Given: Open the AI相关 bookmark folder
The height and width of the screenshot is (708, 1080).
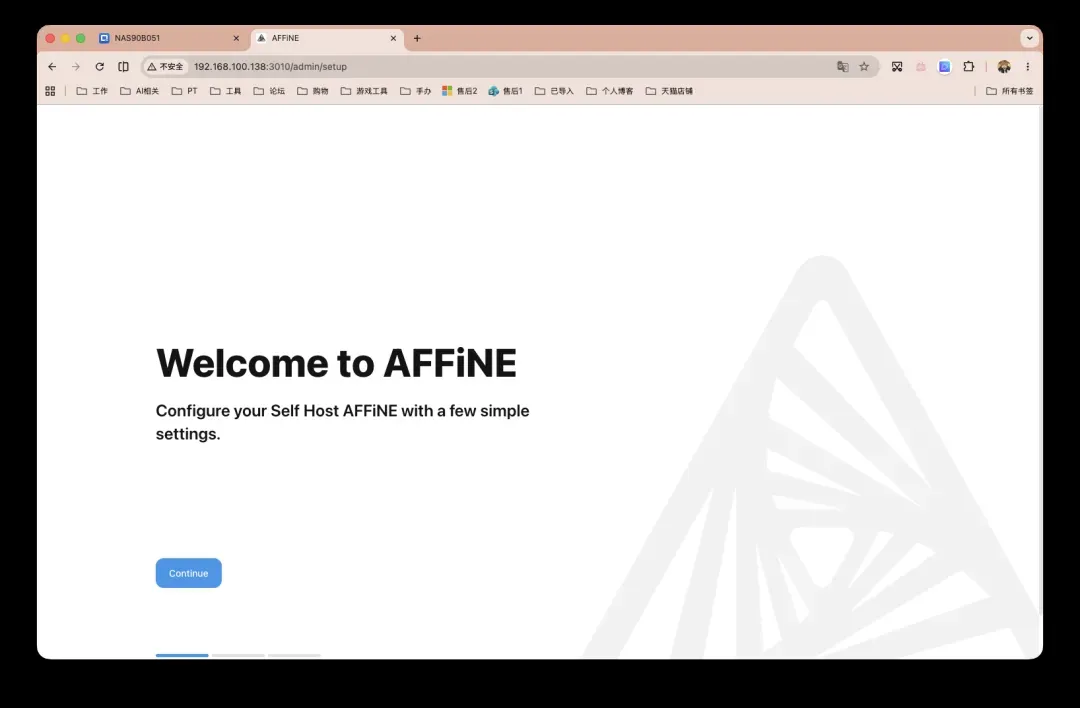Looking at the screenshot, I should (x=139, y=91).
